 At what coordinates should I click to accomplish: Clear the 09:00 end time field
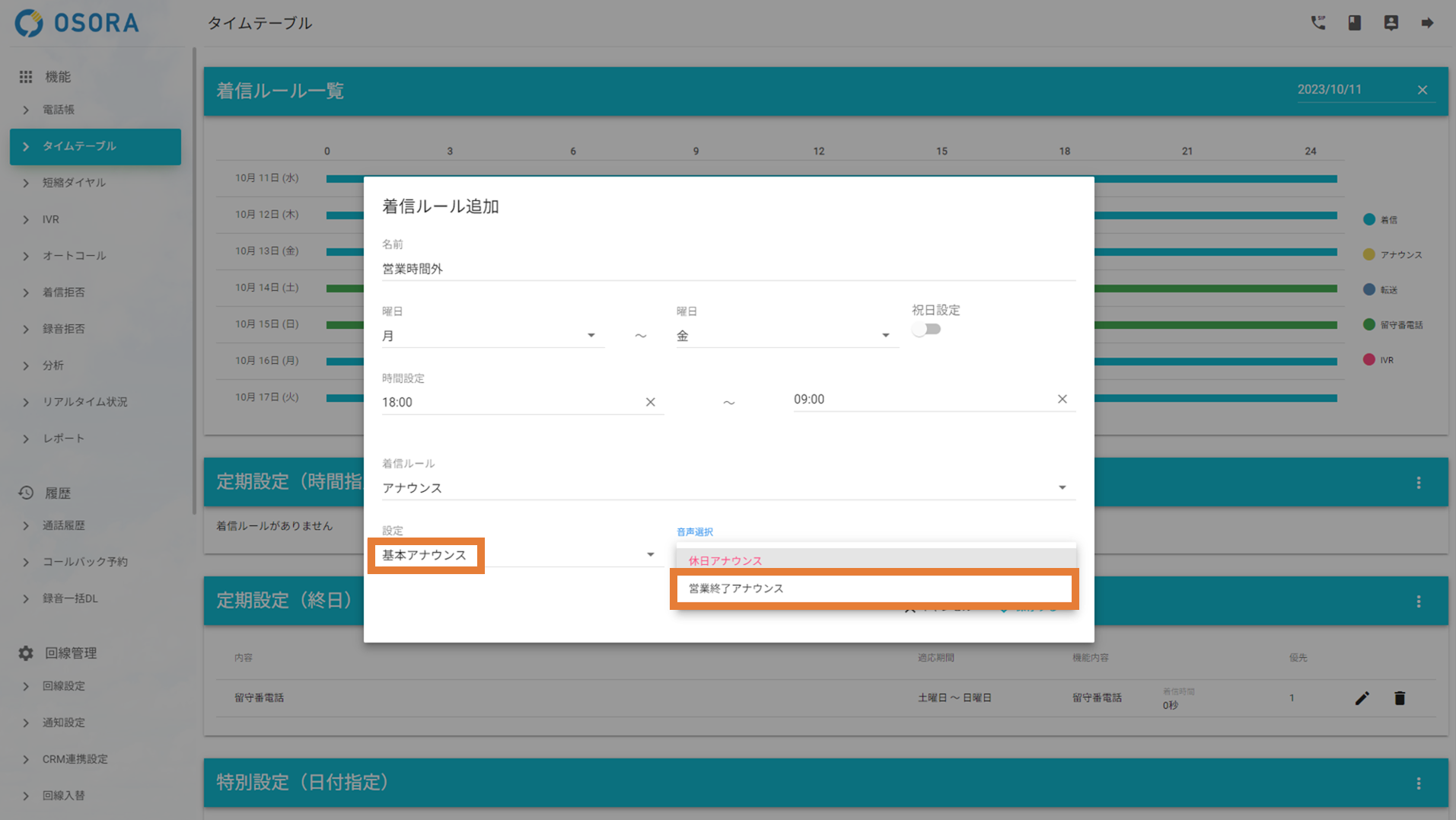[x=1062, y=399]
